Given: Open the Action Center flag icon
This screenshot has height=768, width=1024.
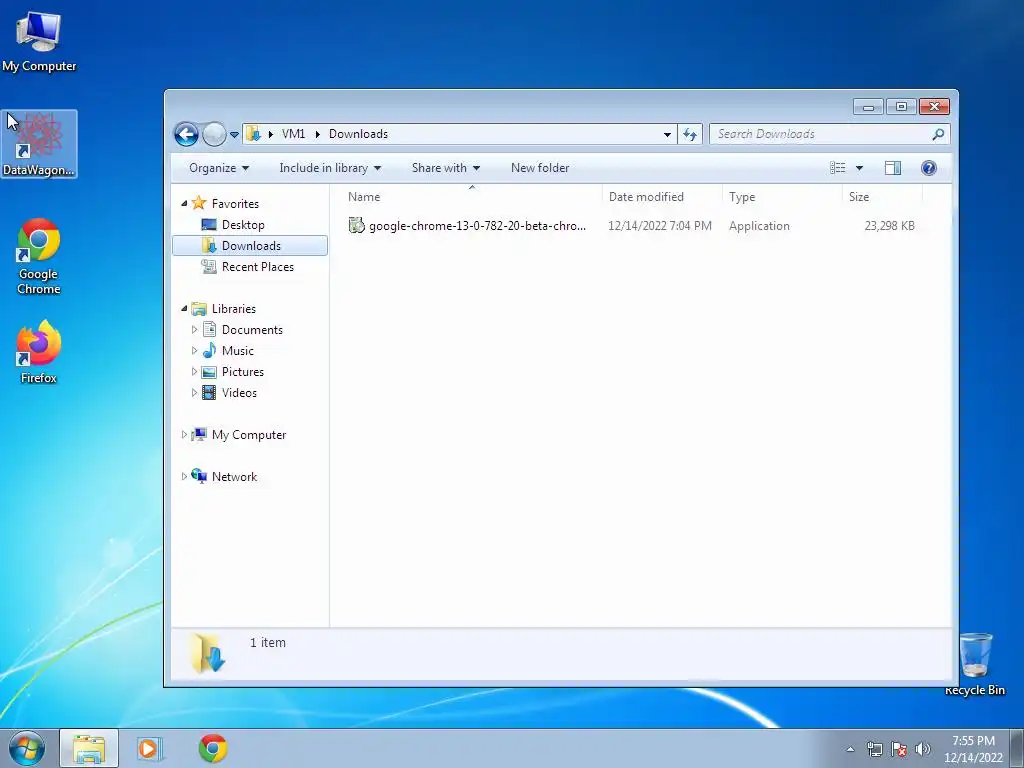Looking at the screenshot, I should (x=899, y=749).
